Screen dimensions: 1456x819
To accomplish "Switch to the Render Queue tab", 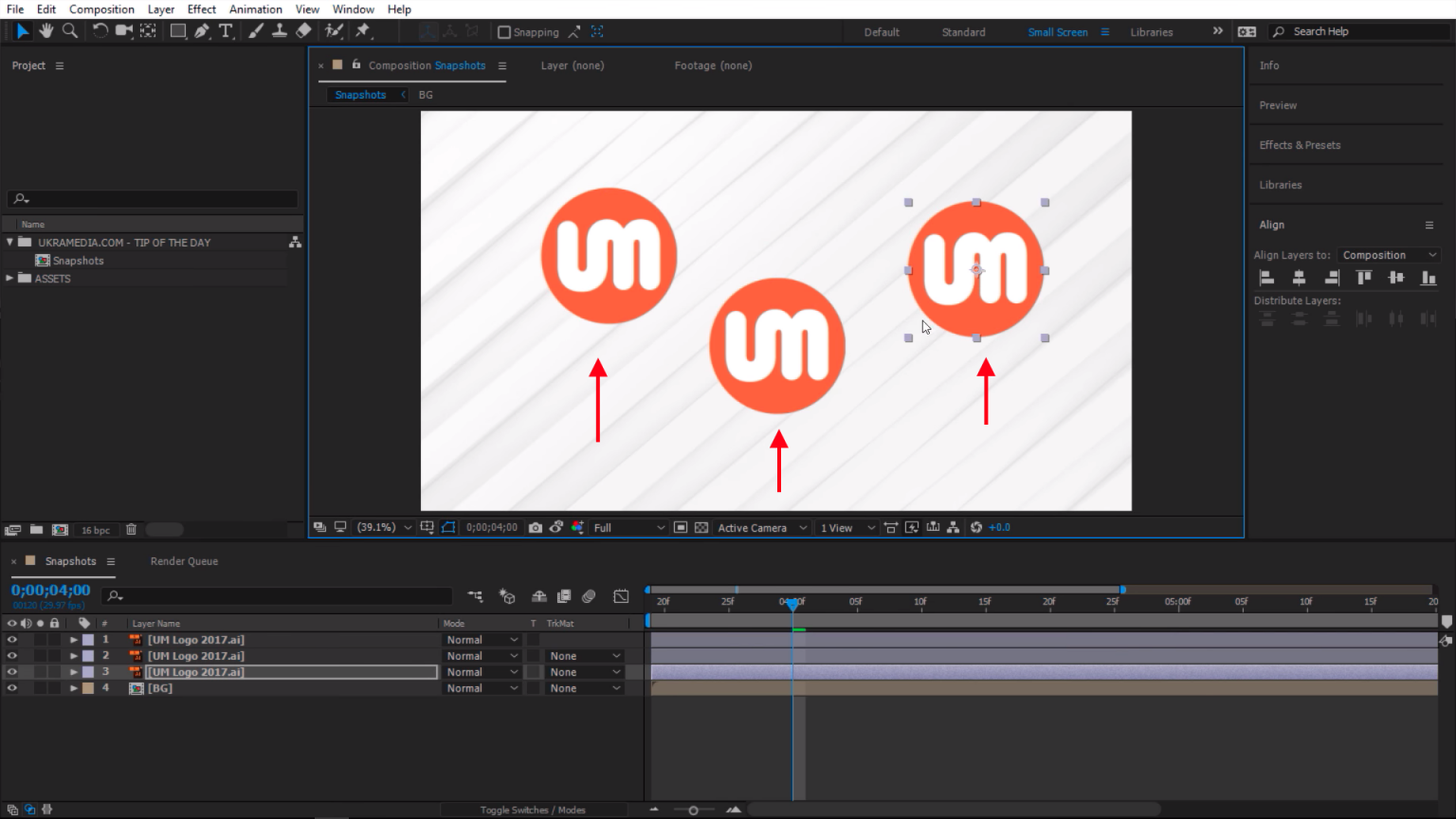I will (184, 561).
